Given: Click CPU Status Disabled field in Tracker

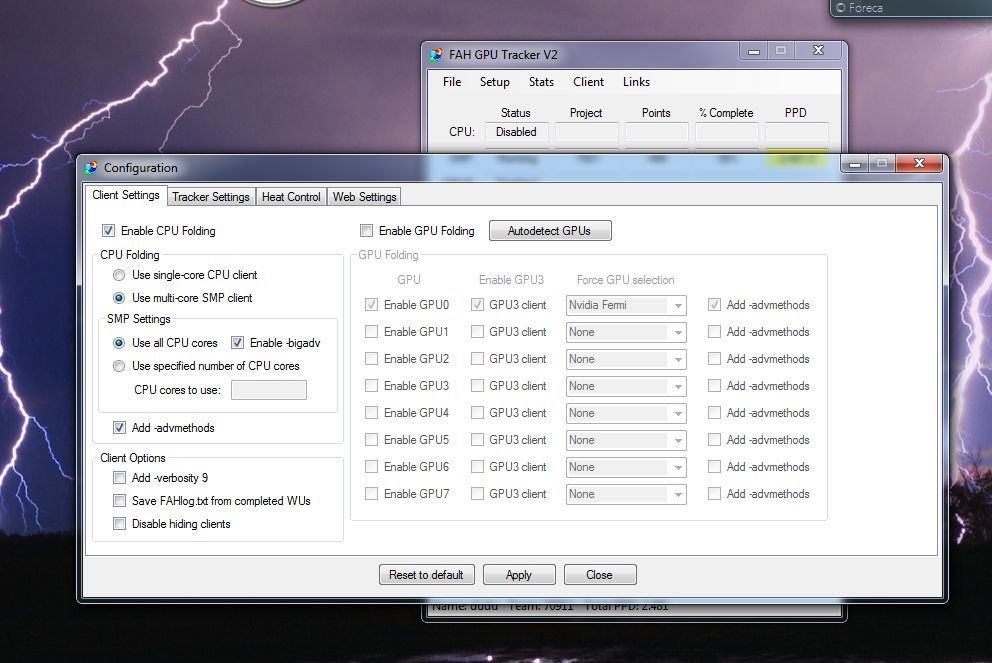Looking at the screenshot, I should (517, 132).
